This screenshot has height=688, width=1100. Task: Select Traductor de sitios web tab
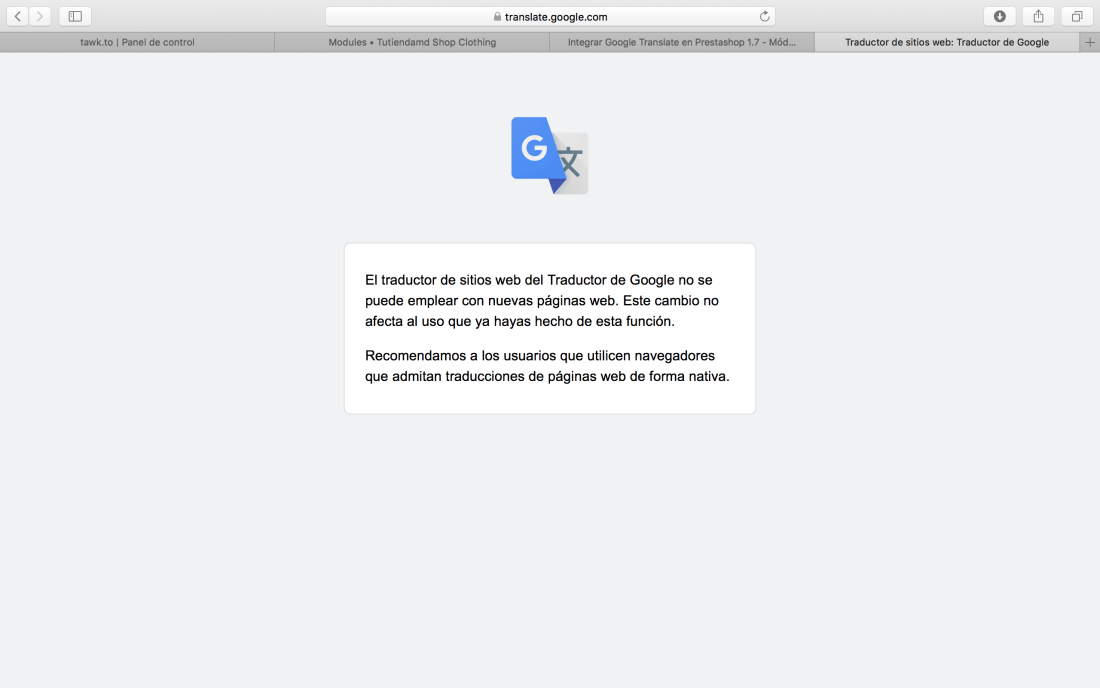[947, 42]
